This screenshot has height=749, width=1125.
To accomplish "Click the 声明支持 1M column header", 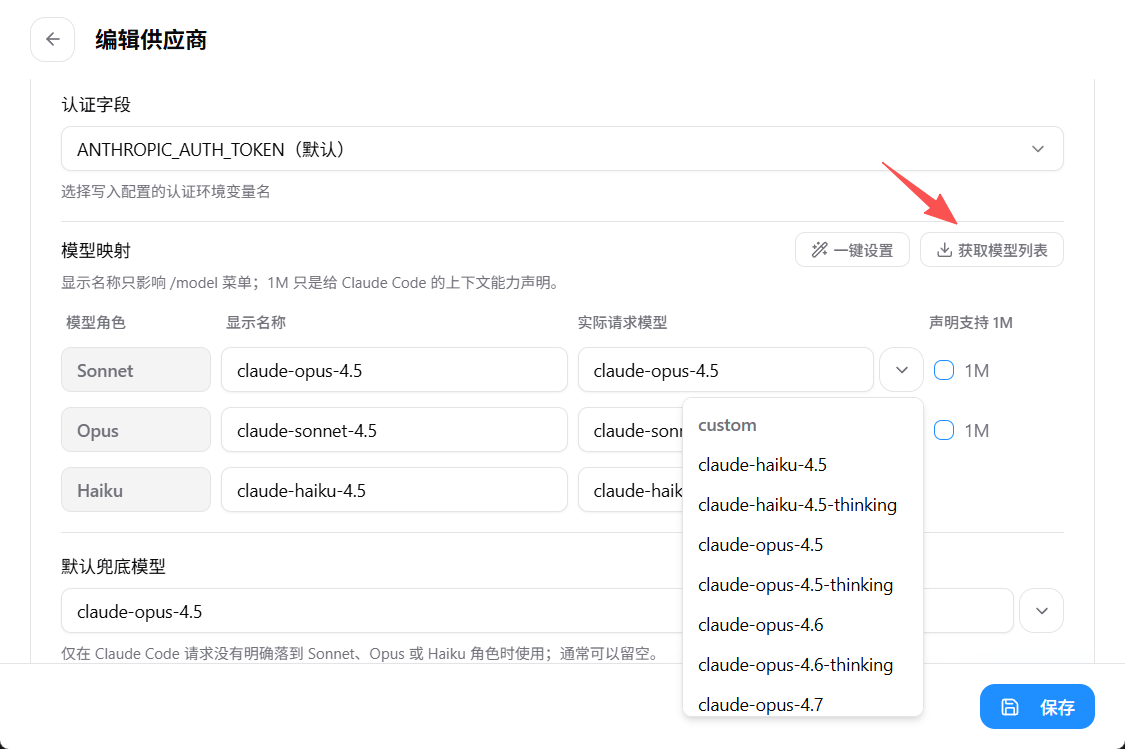I will click(970, 323).
